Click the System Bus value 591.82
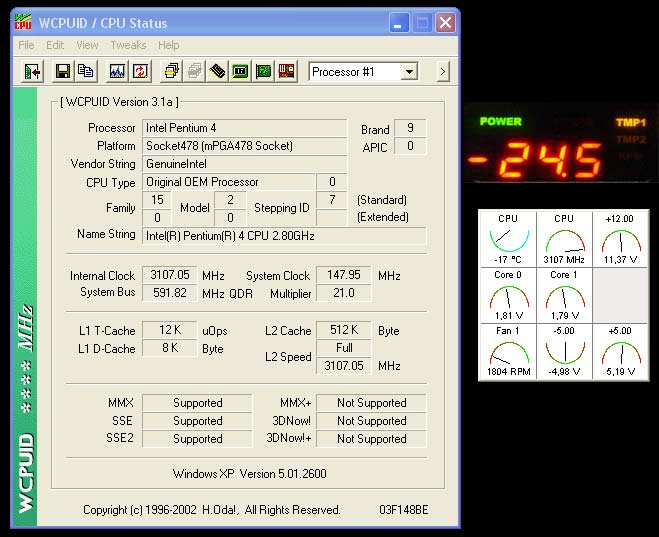This screenshot has width=659, height=537. (170, 293)
